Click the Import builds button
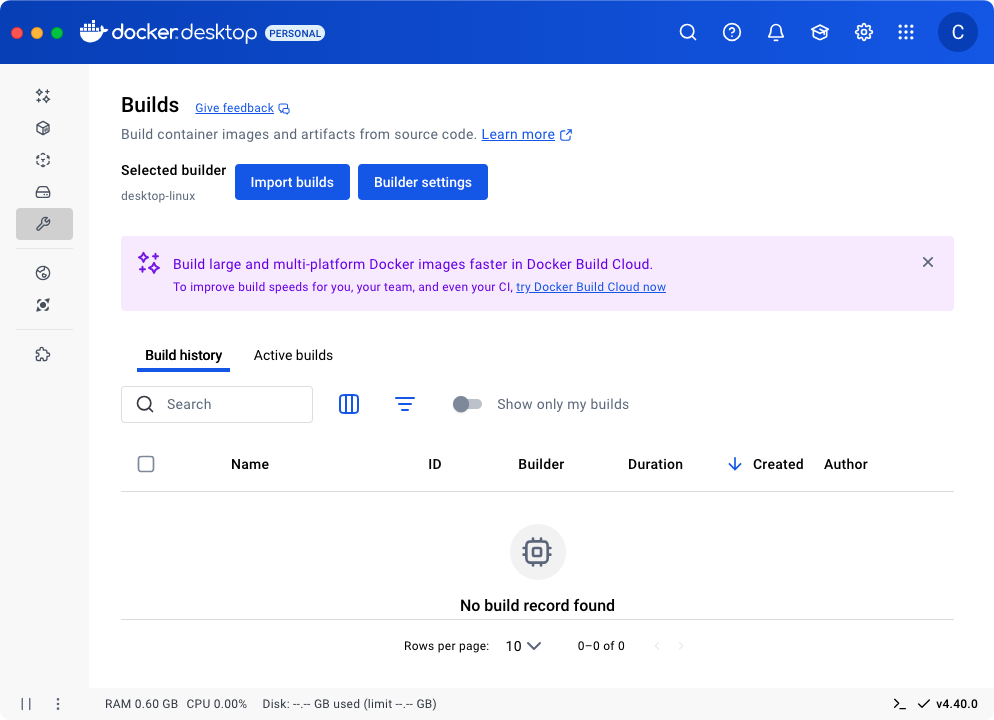This screenshot has height=720, width=994. [x=292, y=182]
